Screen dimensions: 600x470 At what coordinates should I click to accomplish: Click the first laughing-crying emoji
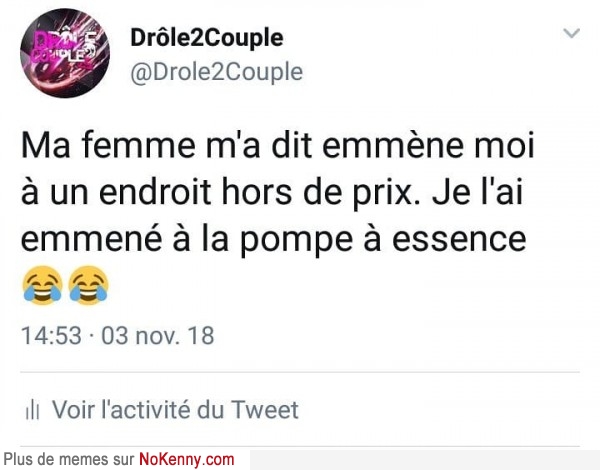(x=42, y=285)
